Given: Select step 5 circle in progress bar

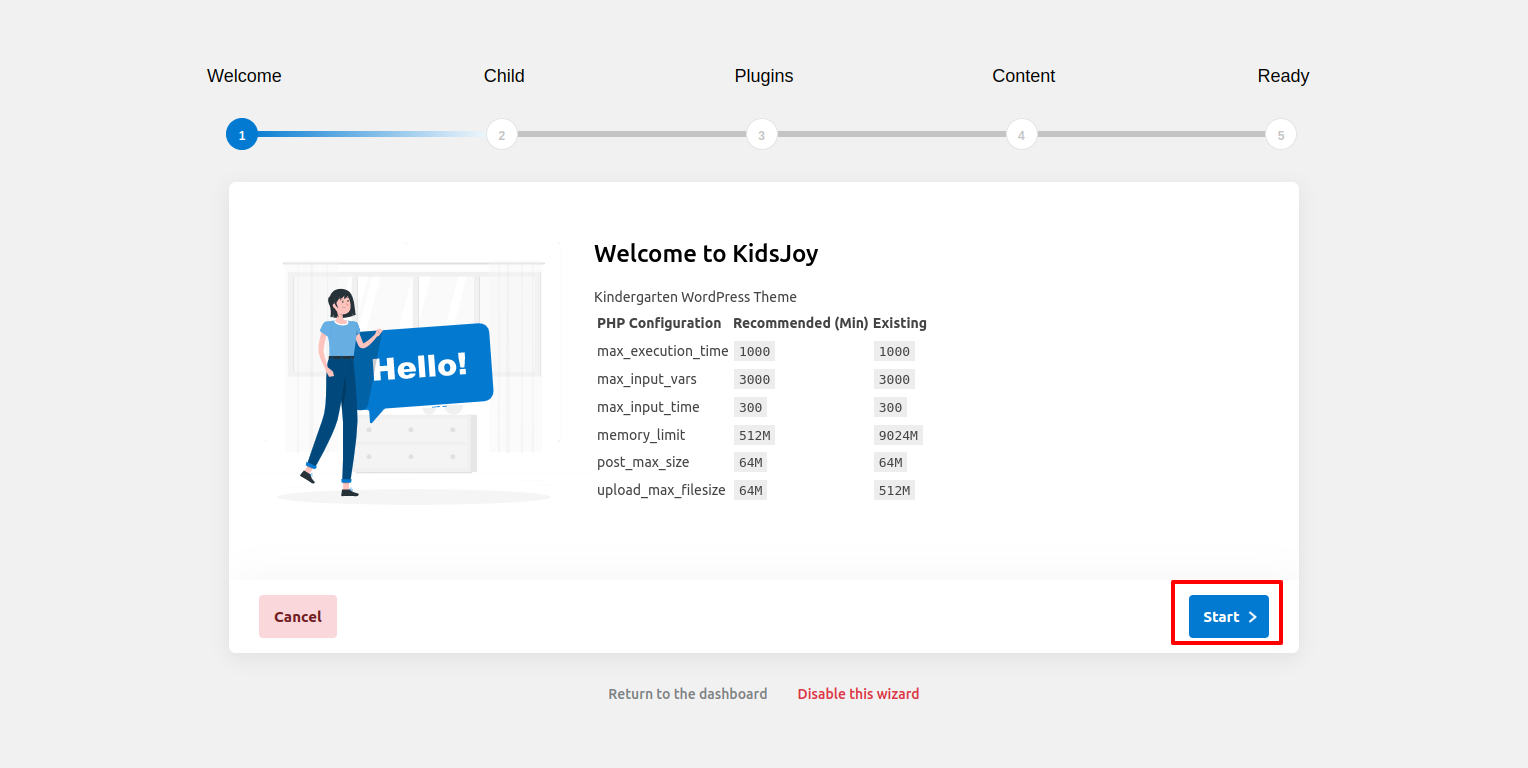Looking at the screenshot, I should [1281, 134].
